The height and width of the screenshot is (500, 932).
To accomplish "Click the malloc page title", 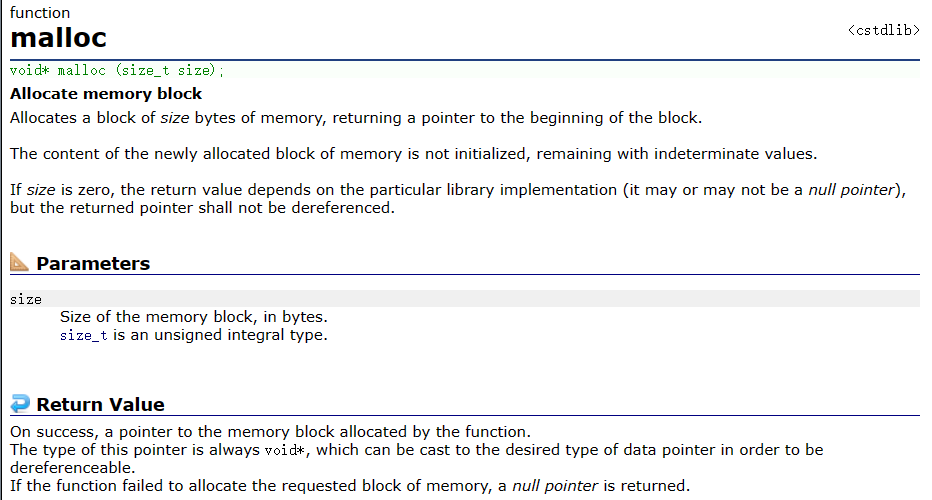I will pyautogui.click(x=58, y=38).
